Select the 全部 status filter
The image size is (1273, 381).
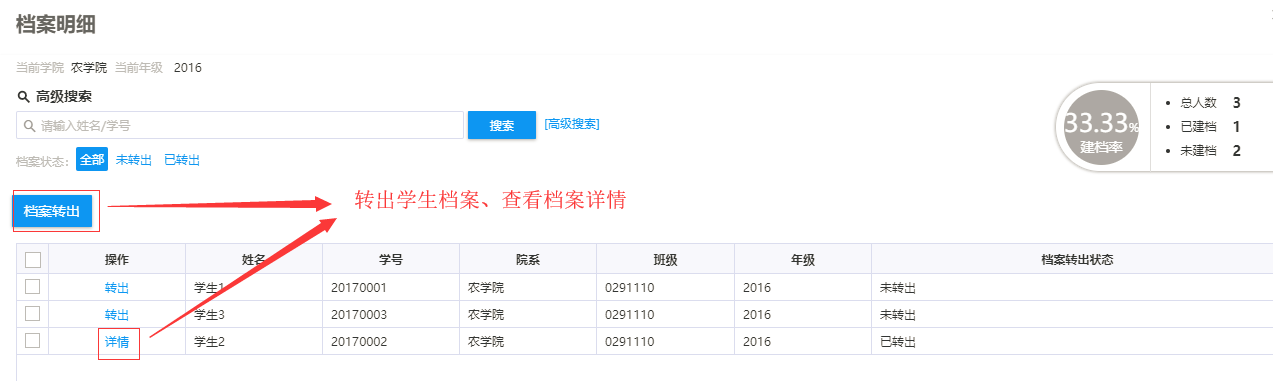tap(92, 160)
